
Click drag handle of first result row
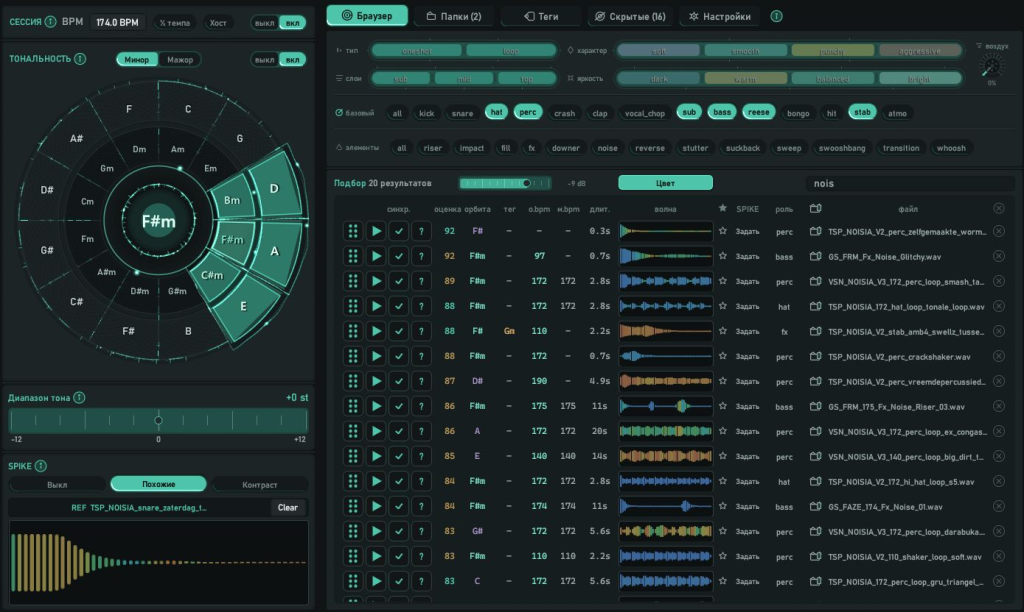tap(353, 231)
